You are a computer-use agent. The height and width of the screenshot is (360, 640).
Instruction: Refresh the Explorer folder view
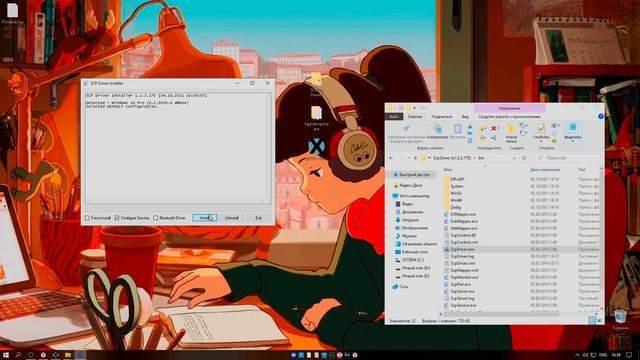tap(524, 158)
